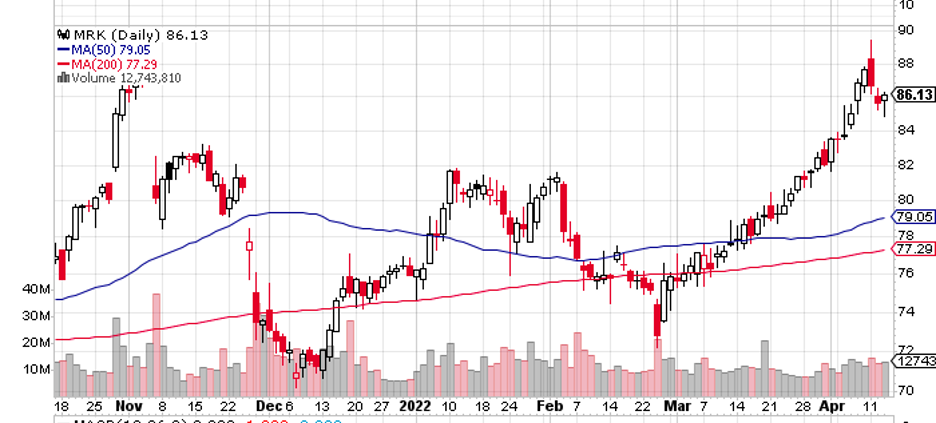Select the 2022 label on date axis
The height and width of the screenshot is (423, 936).
pos(413,408)
